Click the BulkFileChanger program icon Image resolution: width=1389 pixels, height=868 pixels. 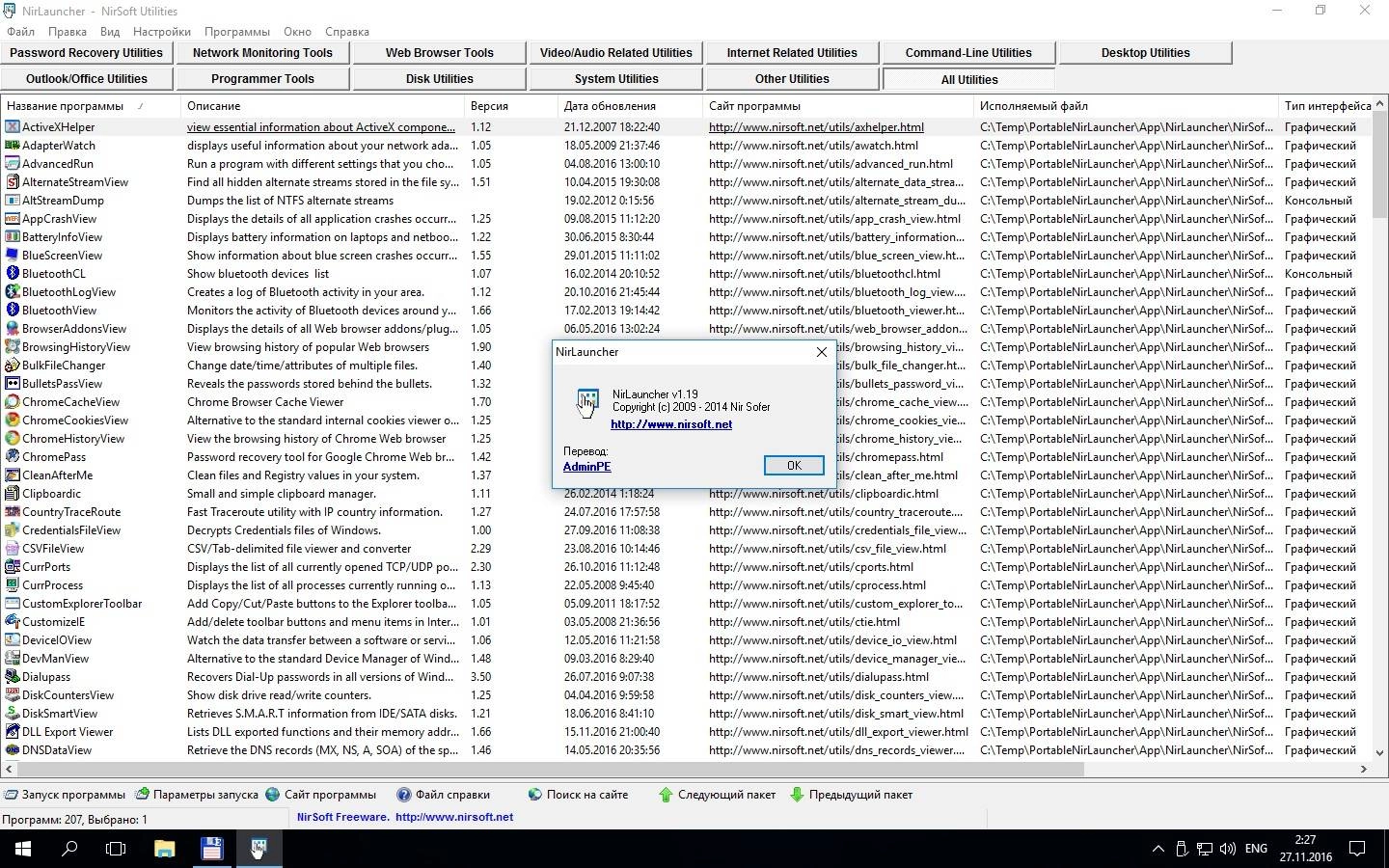click(12, 366)
